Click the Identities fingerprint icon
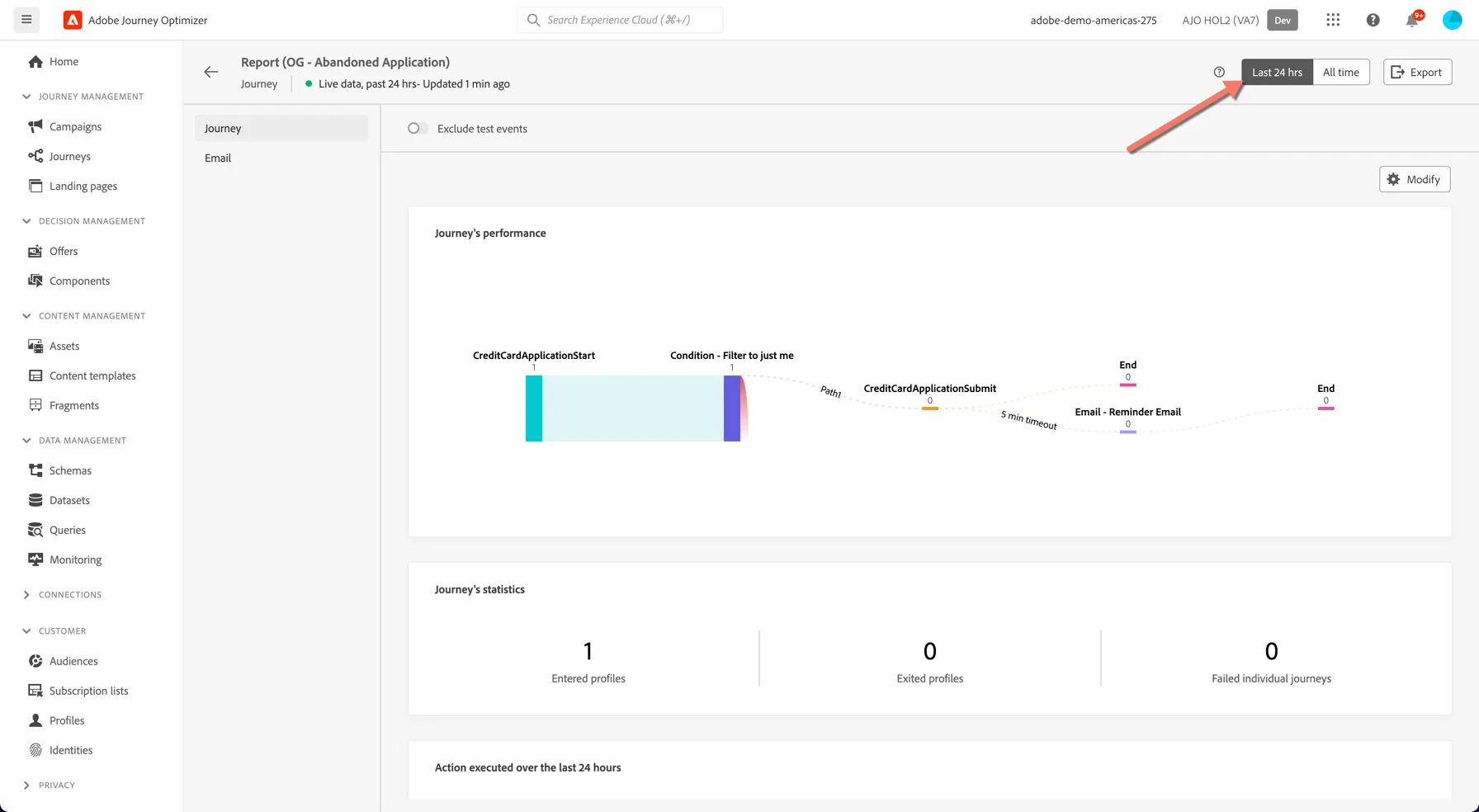1479x812 pixels. point(35,750)
